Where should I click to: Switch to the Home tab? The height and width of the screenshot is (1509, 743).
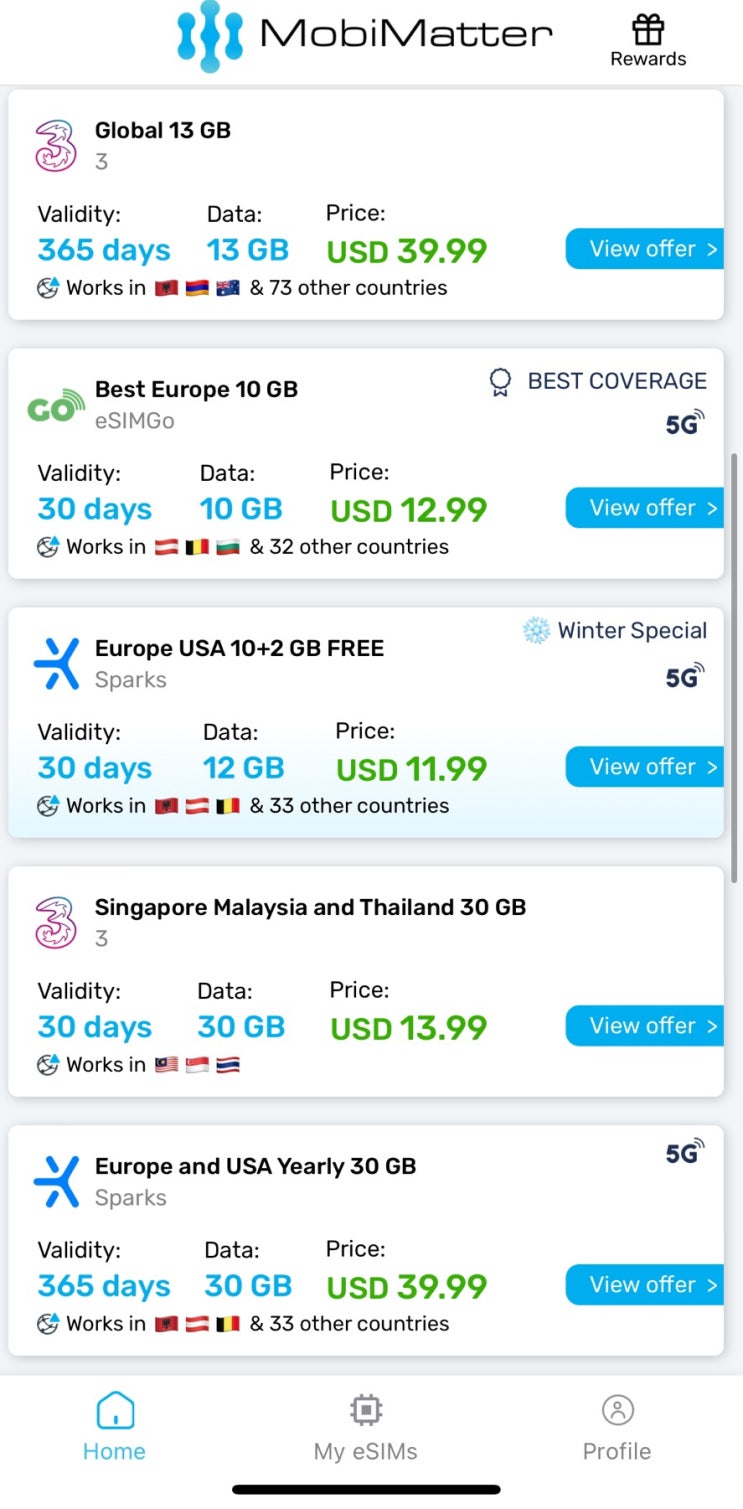click(114, 1427)
